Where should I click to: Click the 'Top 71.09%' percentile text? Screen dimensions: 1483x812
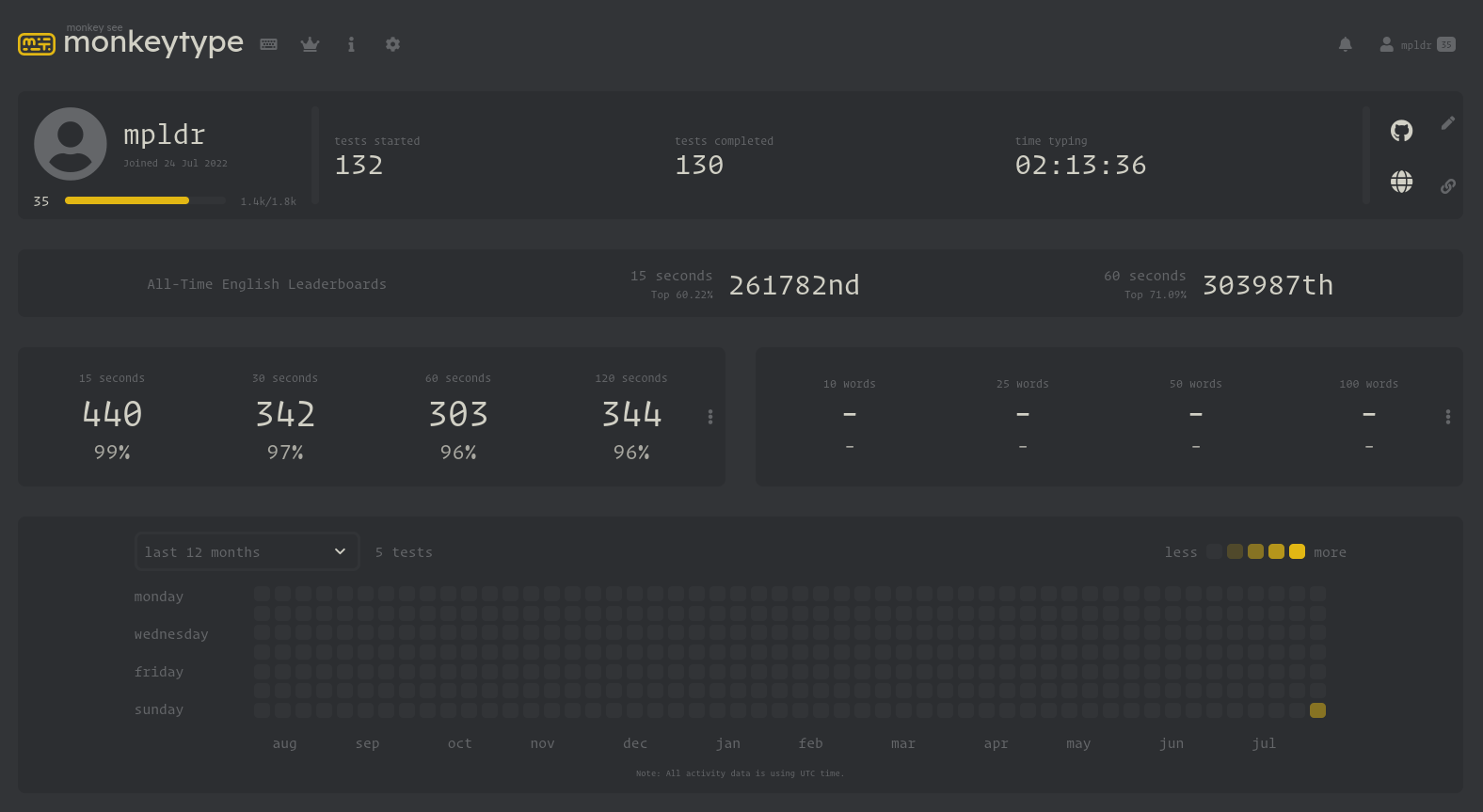click(1156, 295)
